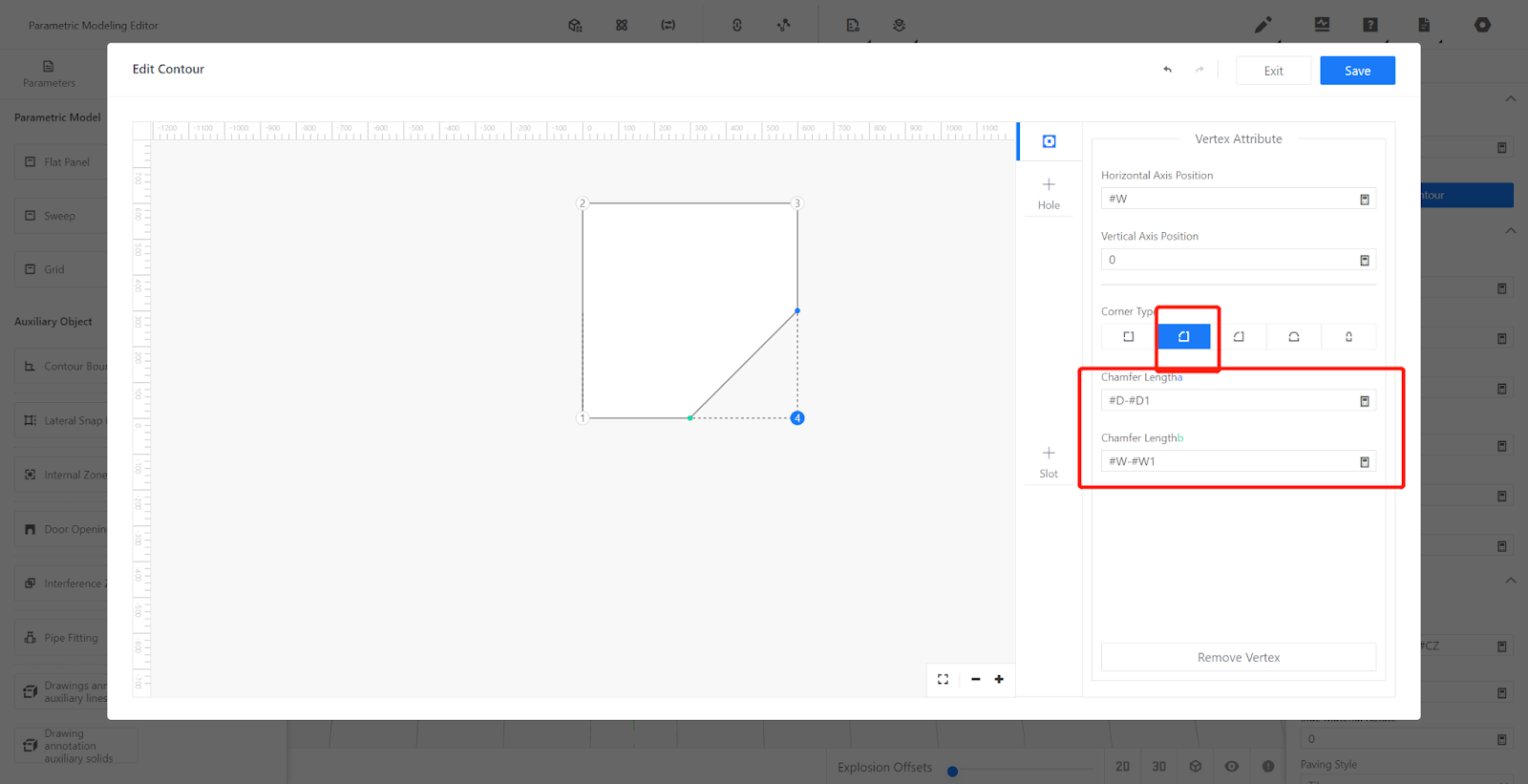
Task: Select the rounded arc corner type
Action: click(1293, 336)
